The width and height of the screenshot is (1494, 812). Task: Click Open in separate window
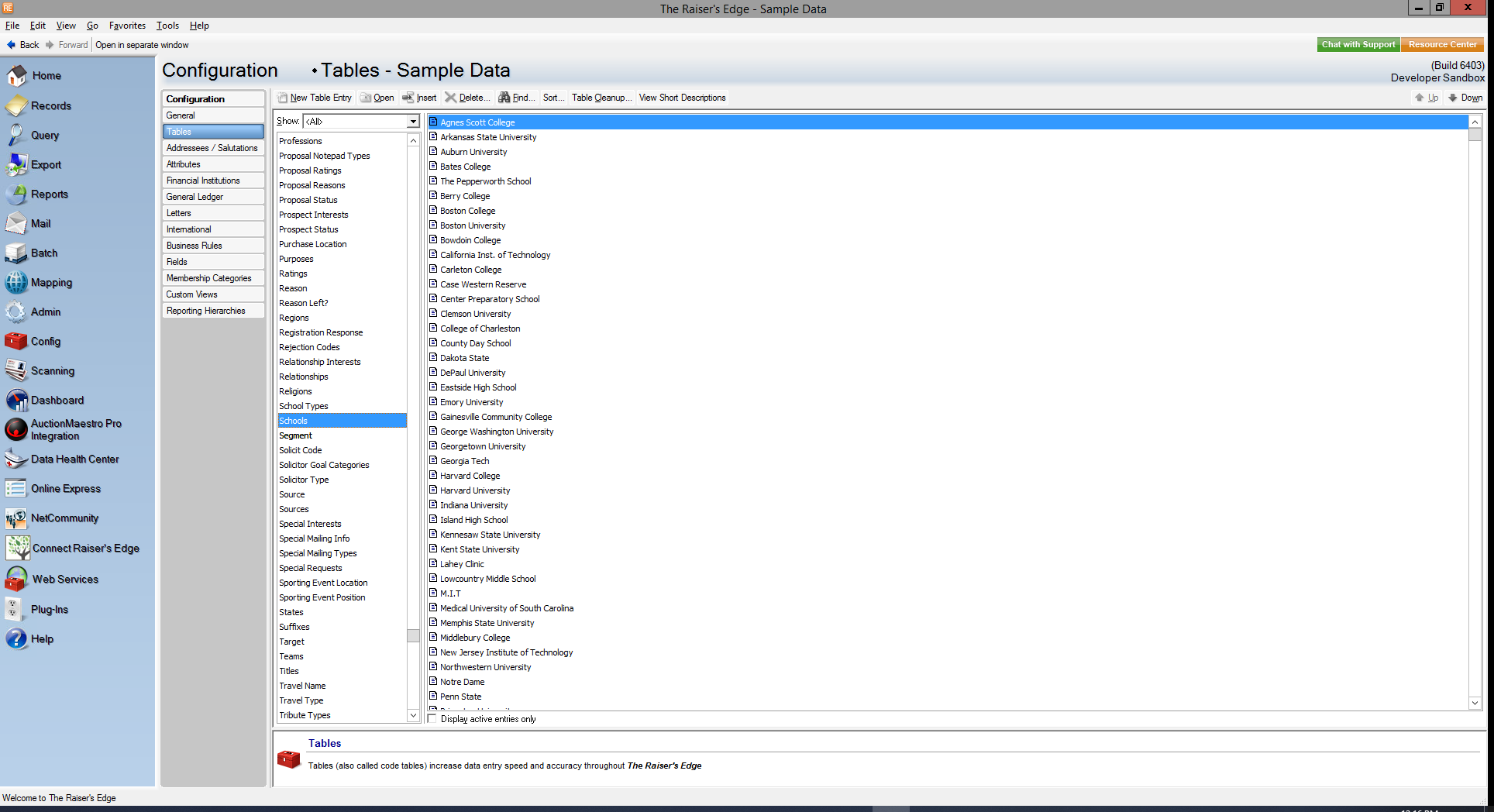pos(142,45)
